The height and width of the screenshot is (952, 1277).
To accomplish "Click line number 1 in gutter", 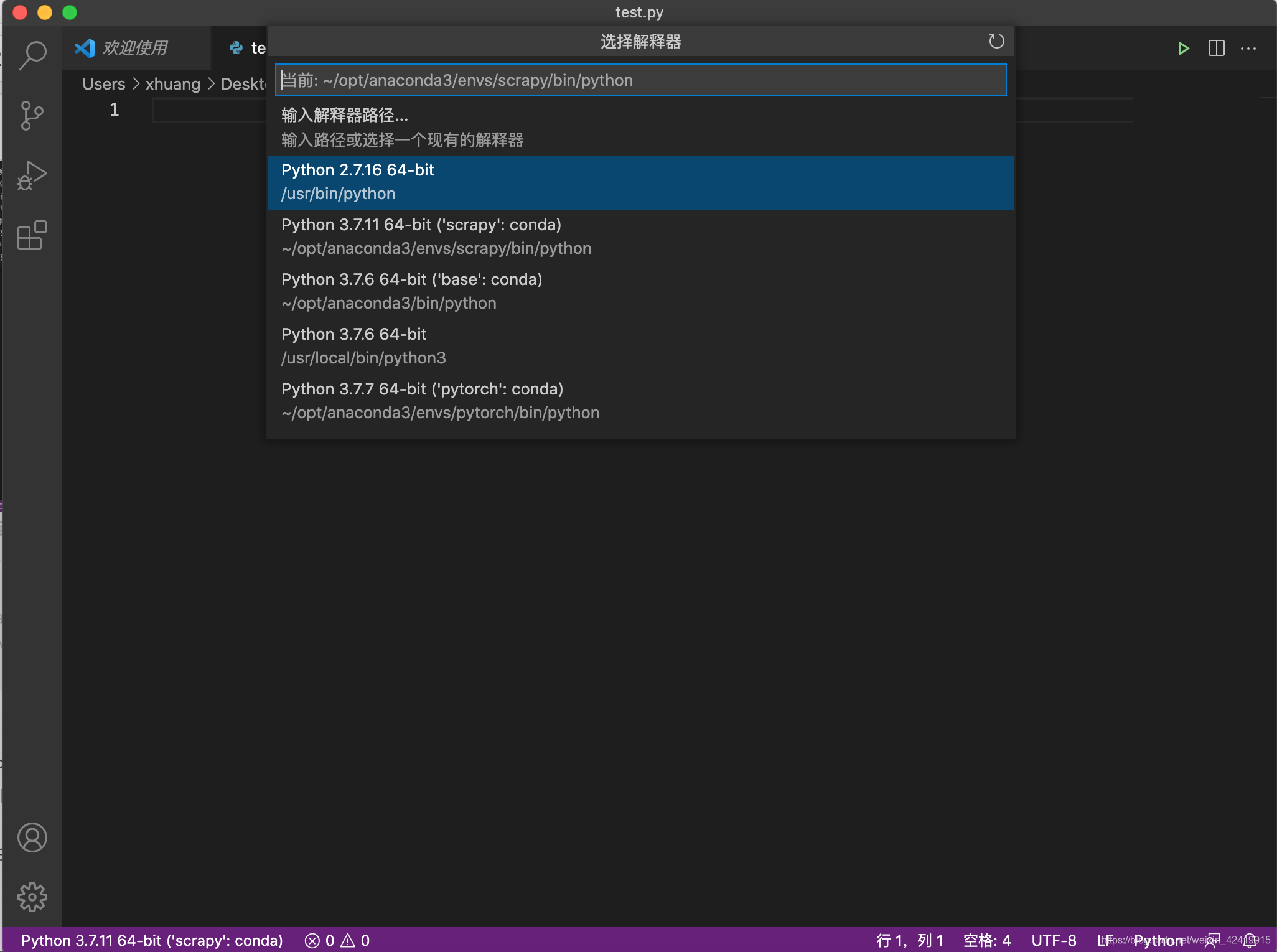I will coord(114,110).
